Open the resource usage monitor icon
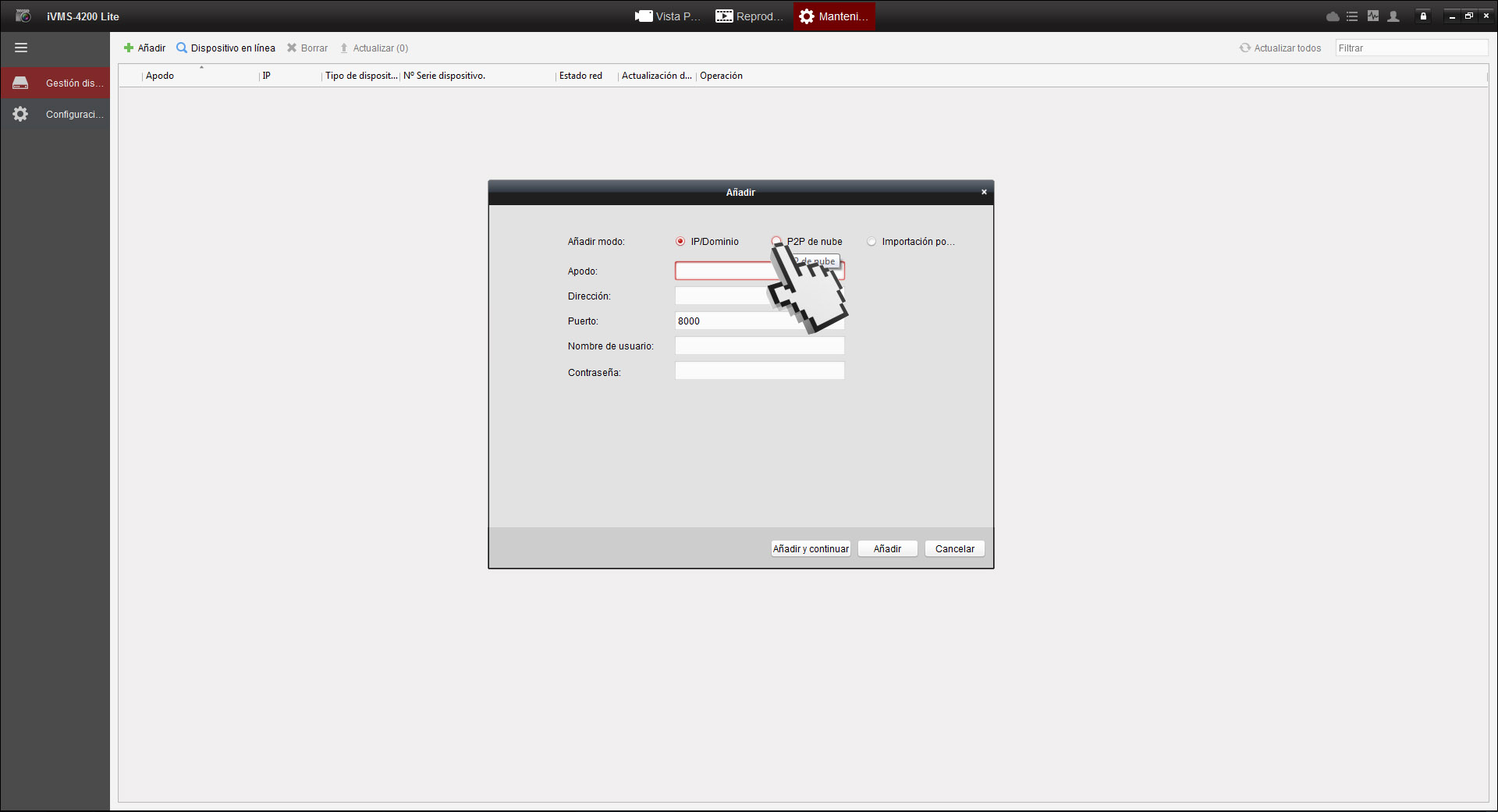This screenshot has height=812, width=1498. pos(1373,16)
